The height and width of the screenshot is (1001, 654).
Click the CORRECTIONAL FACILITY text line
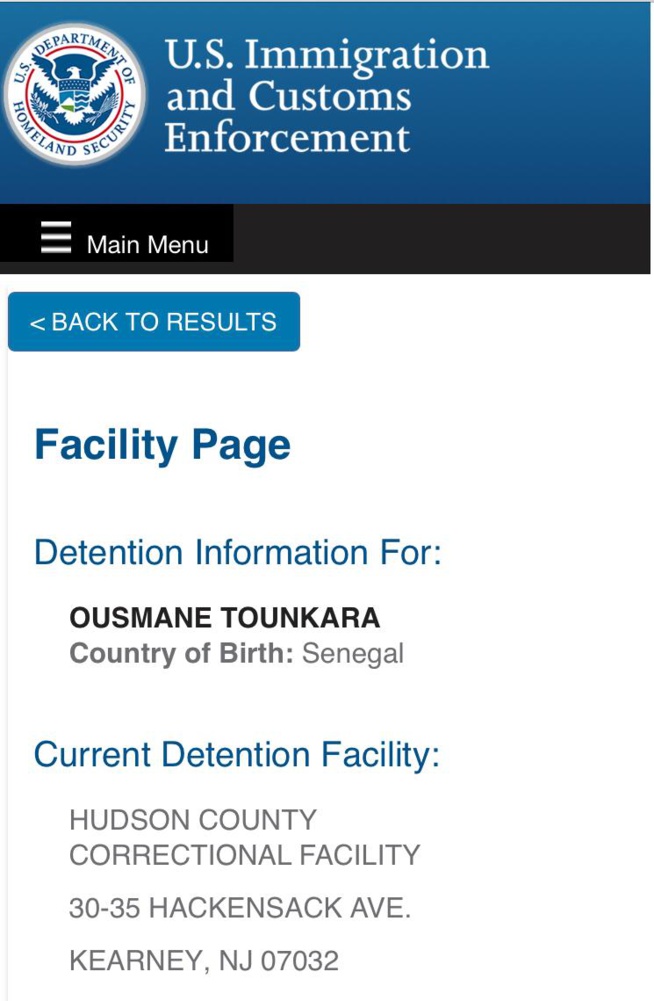244,856
